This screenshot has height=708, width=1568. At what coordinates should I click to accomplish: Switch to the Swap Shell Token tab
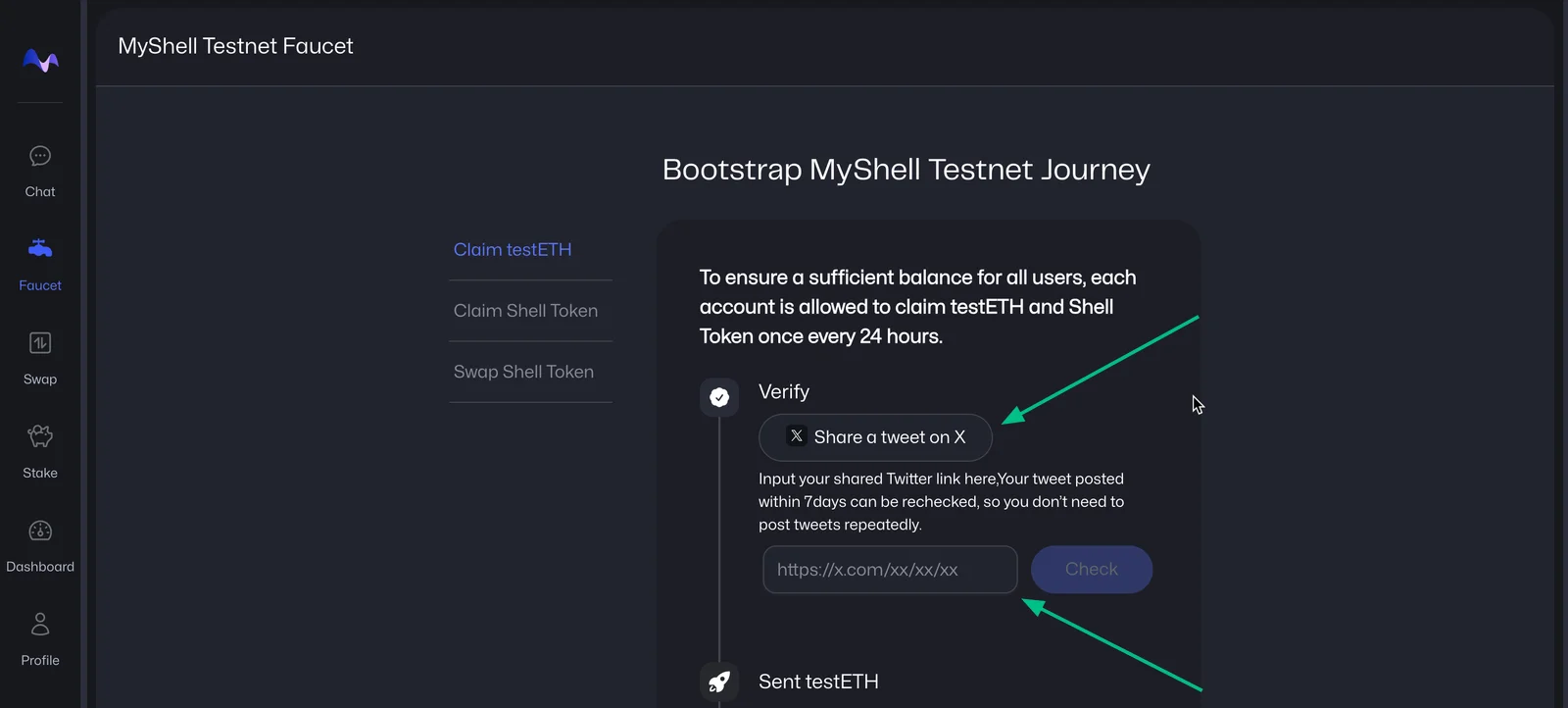pyautogui.click(x=523, y=372)
